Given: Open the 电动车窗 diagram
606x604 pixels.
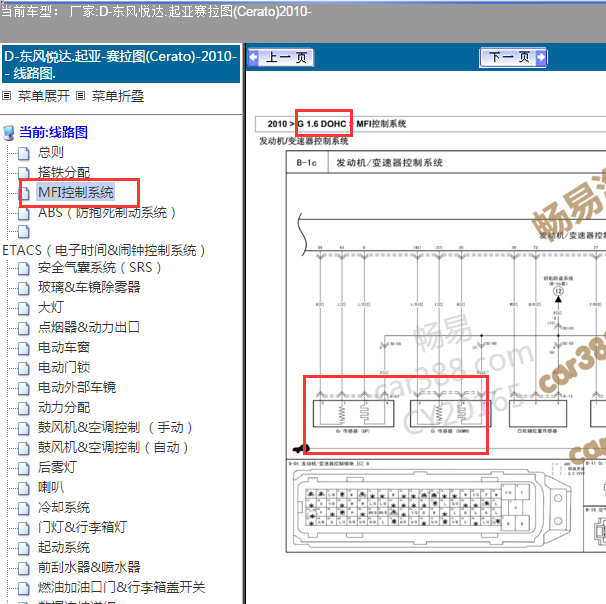Looking at the screenshot, I should click(x=64, y=347).
